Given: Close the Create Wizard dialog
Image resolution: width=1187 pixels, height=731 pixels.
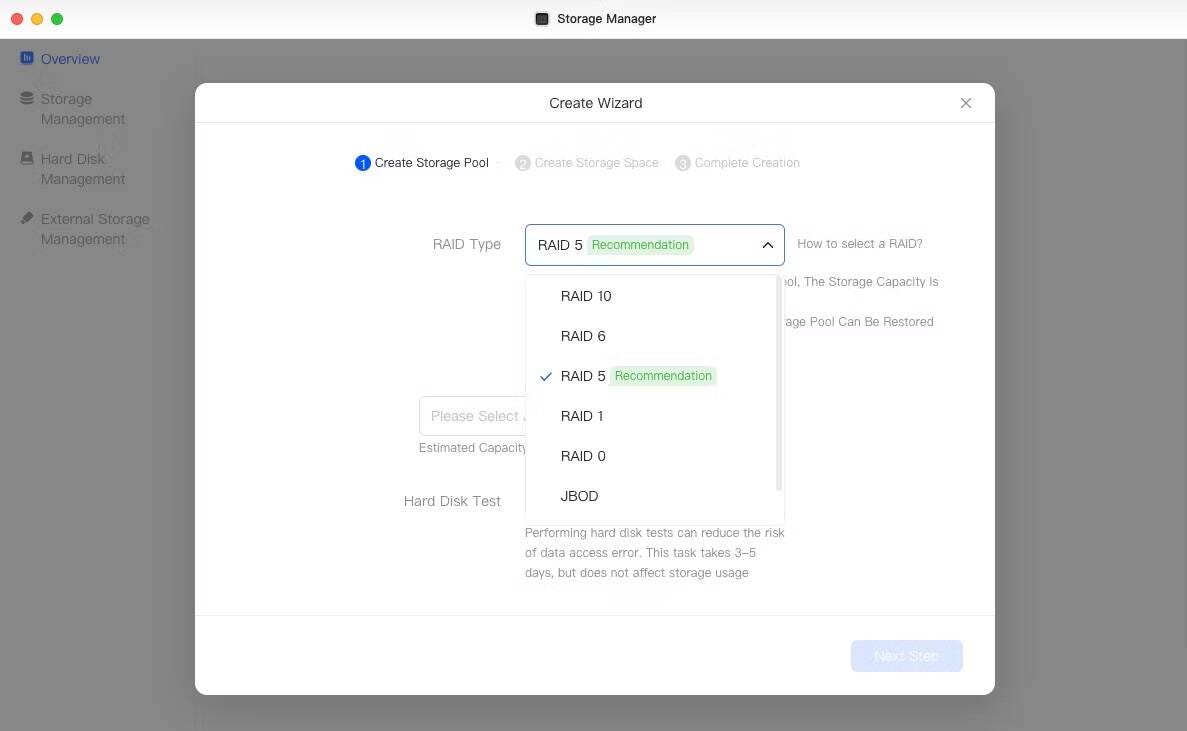Looking at the screenshot, I should click(x=965, y=103).
